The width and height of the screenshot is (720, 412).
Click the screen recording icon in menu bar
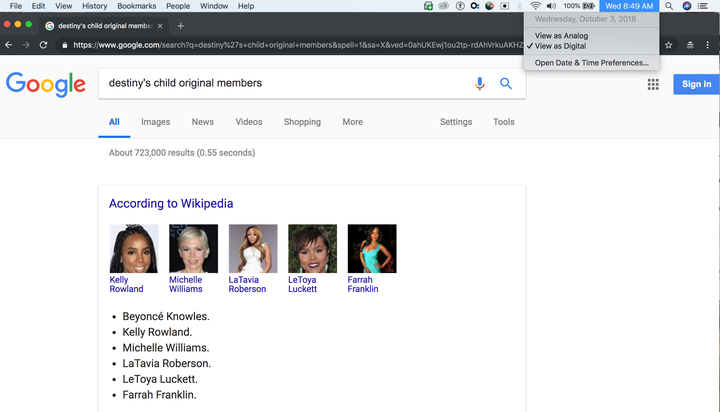(505, 6)
